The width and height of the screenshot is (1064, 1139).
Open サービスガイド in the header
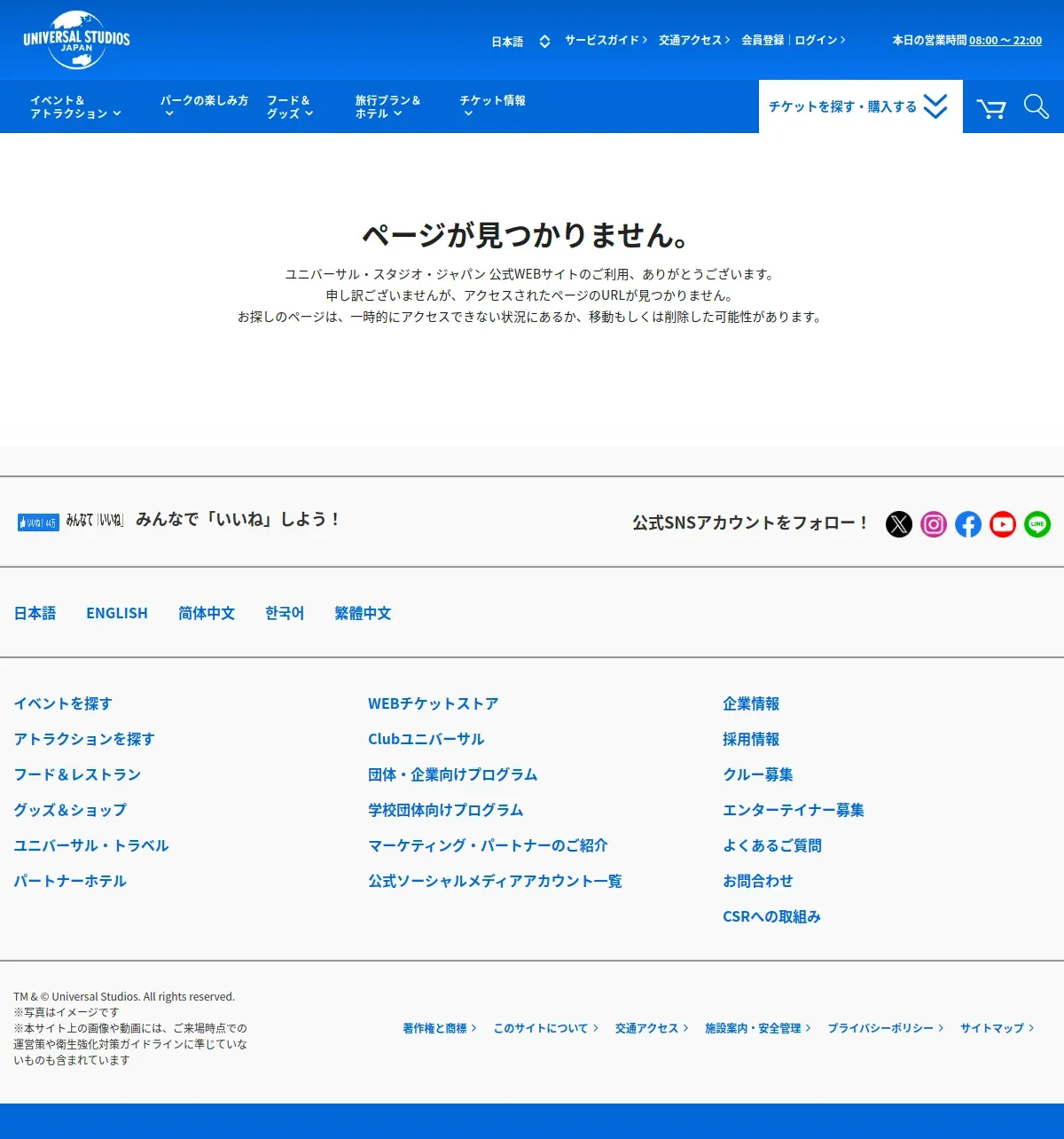(606, 40)
